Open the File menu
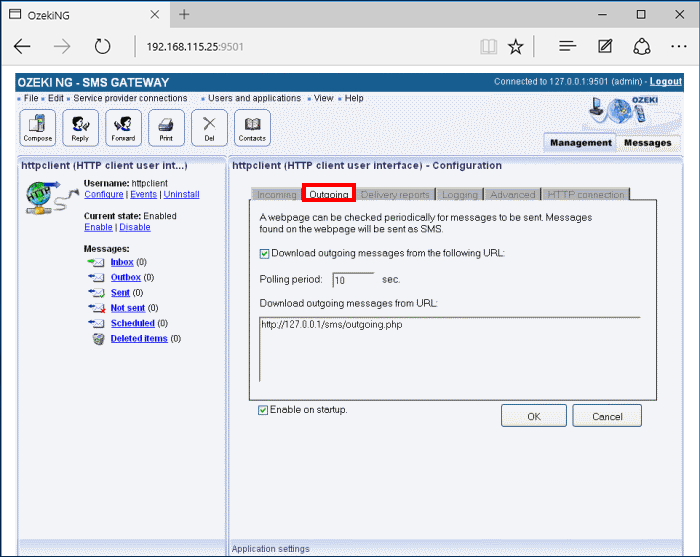The height and width of the screenshot is (557, 700). (x=31, y=98)
